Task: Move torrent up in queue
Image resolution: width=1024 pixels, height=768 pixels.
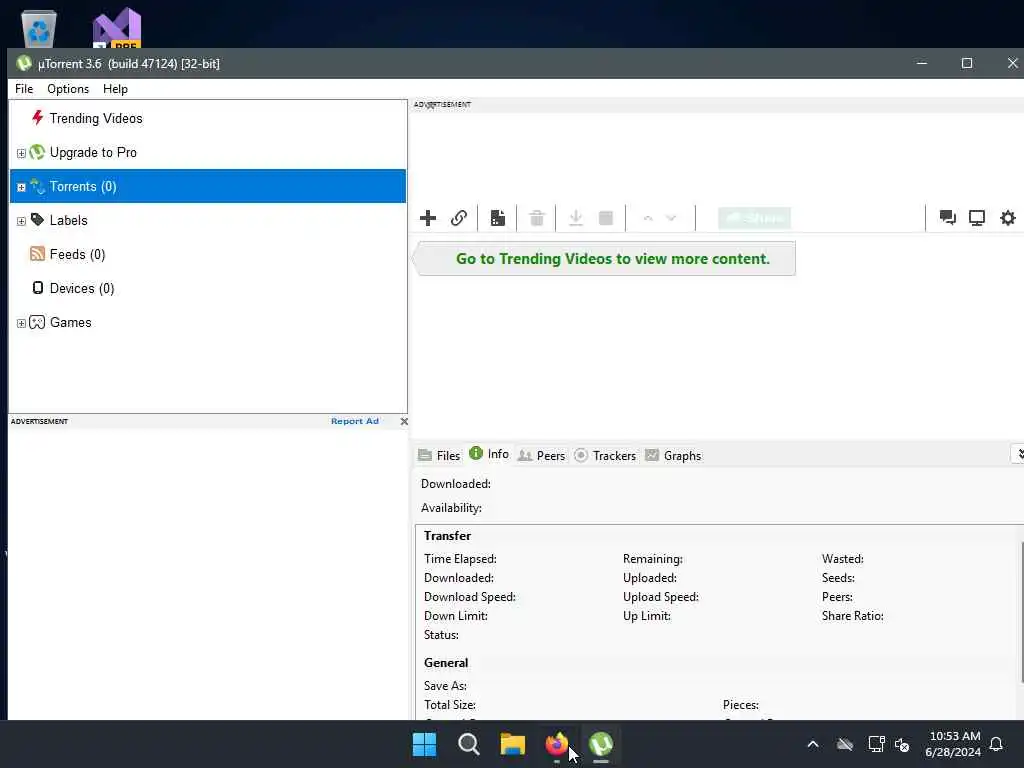Action: (x=648, y=218)
